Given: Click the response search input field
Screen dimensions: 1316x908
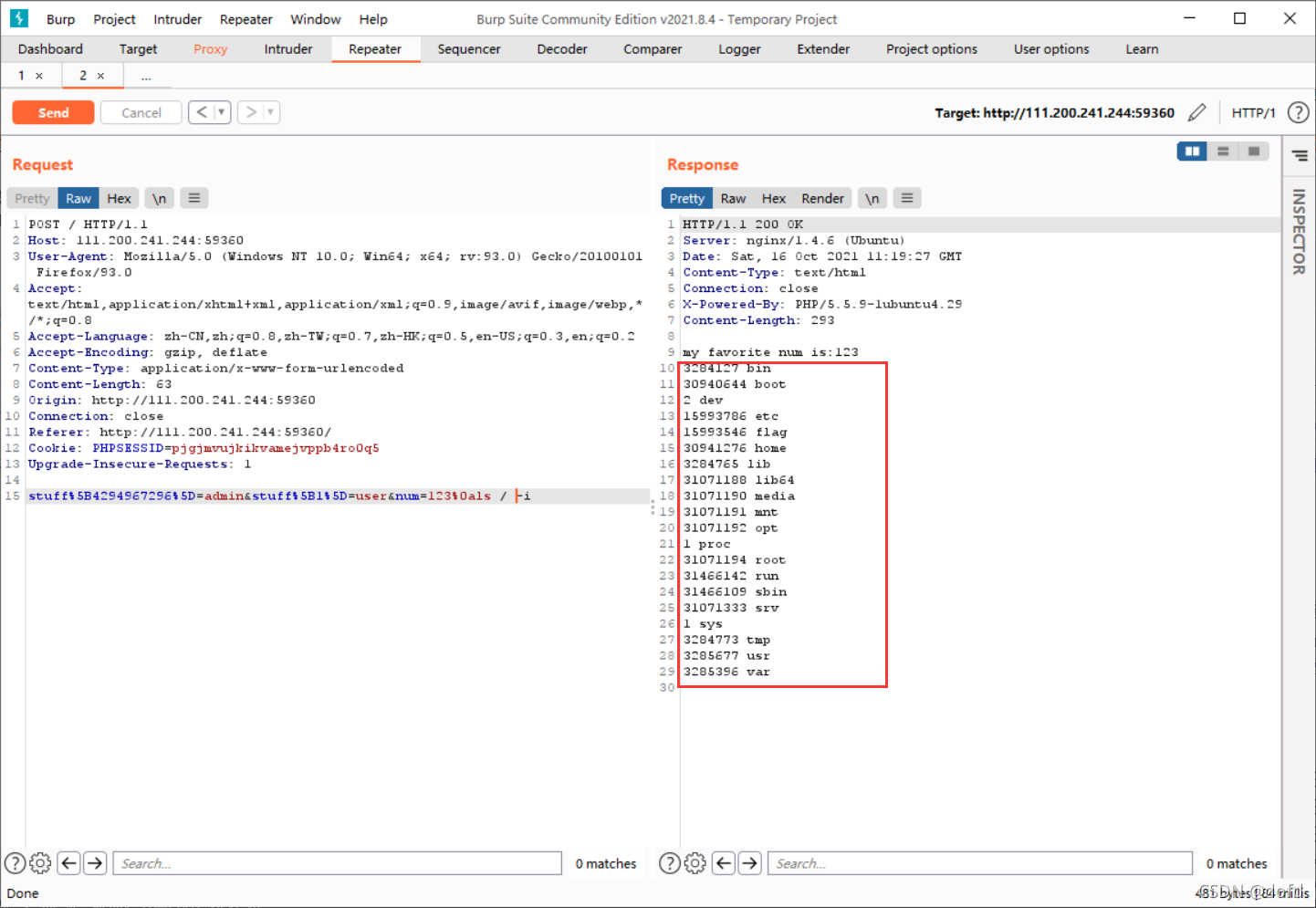Looking at the screenshot, I should pos(980,863).
